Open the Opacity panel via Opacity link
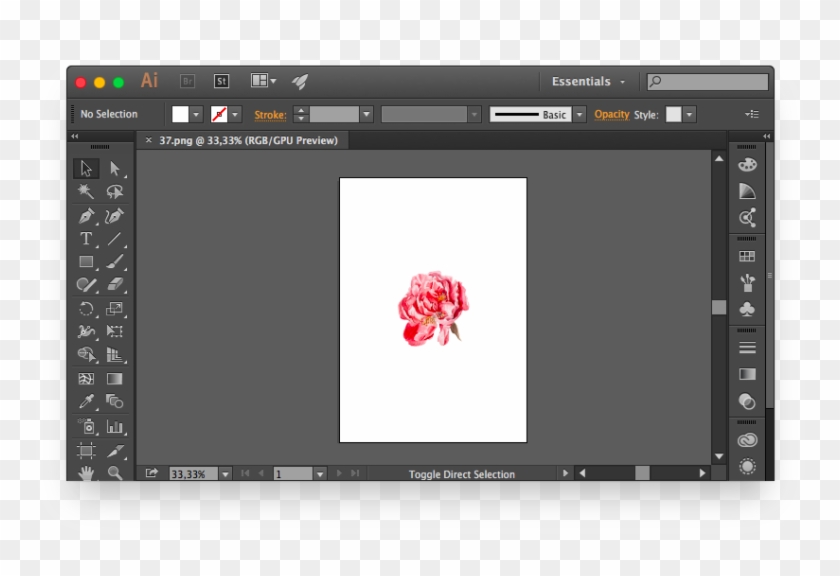This screenshot has width=840, height=576. pos(612,114)
